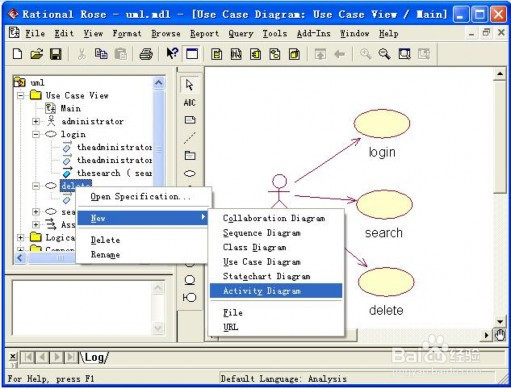Viewport: 511px width, 389px height.
Task: Expand the administrator actor node
Action: tap(36, 121)
